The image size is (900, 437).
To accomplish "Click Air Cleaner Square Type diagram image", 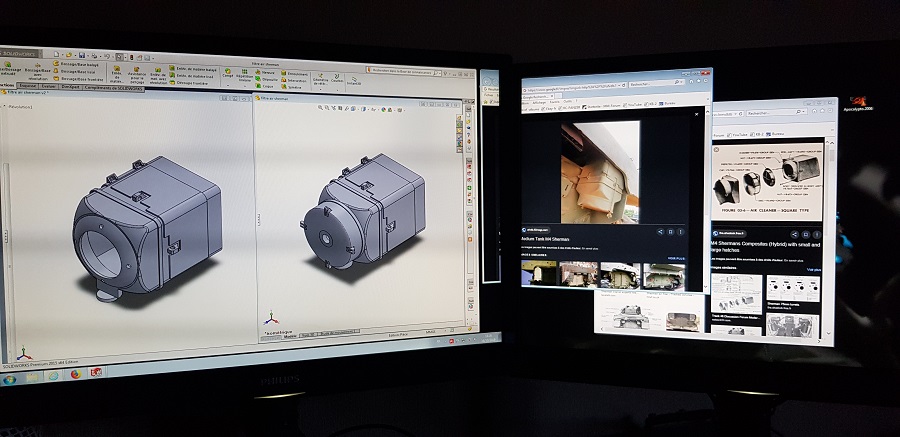I will (x=767, y=182).
